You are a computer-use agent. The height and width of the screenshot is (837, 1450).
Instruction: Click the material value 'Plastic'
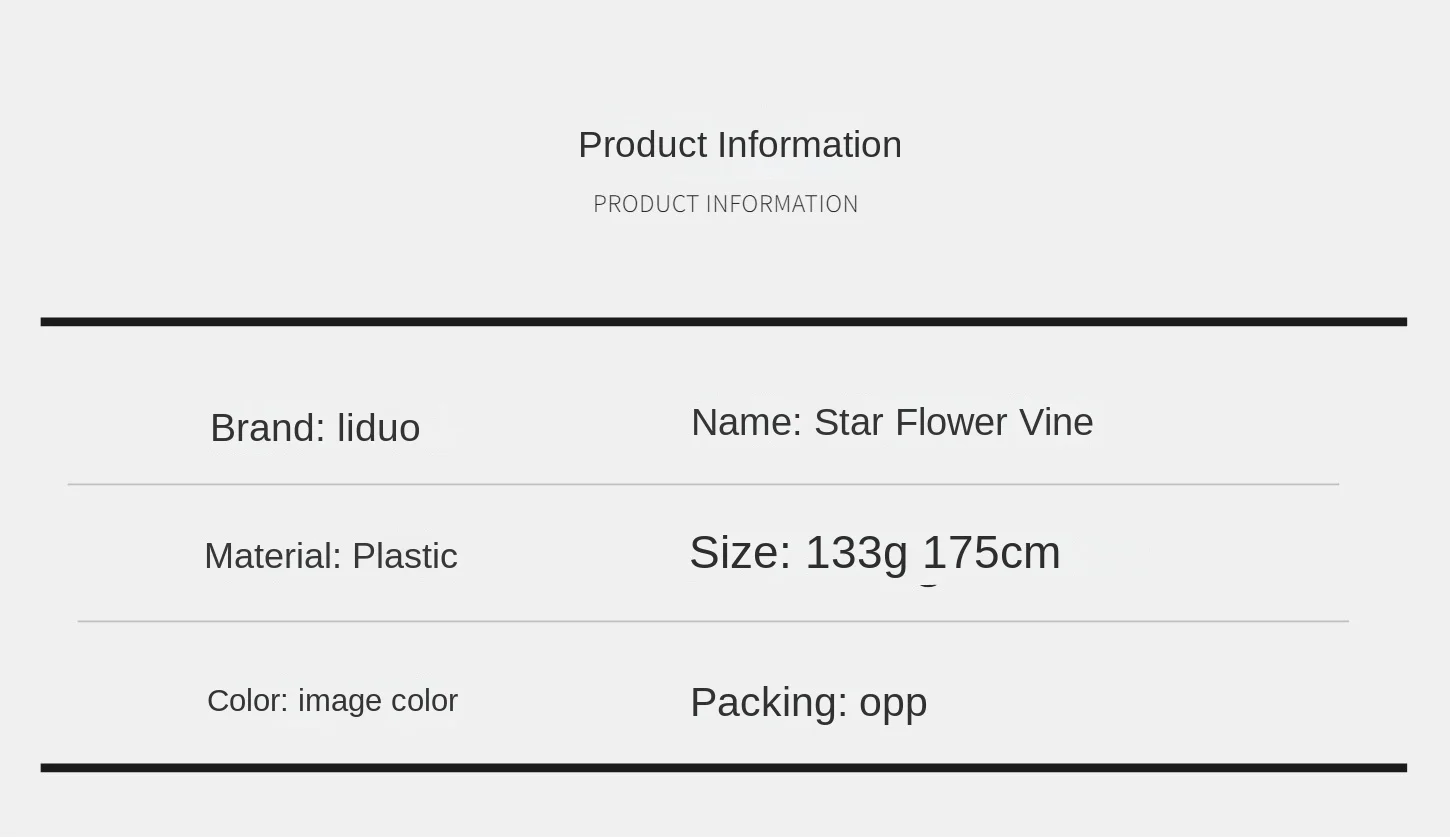click(405, 556)
